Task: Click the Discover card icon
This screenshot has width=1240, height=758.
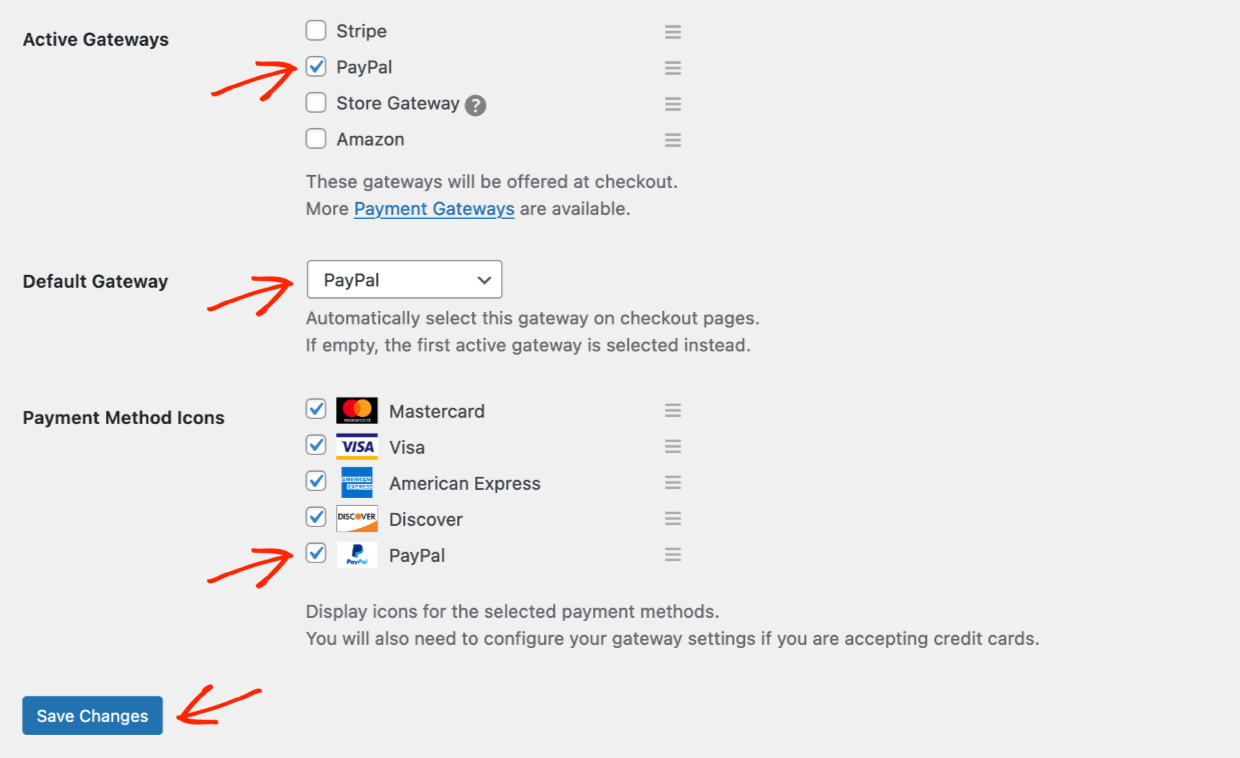Action: [357, 517]
